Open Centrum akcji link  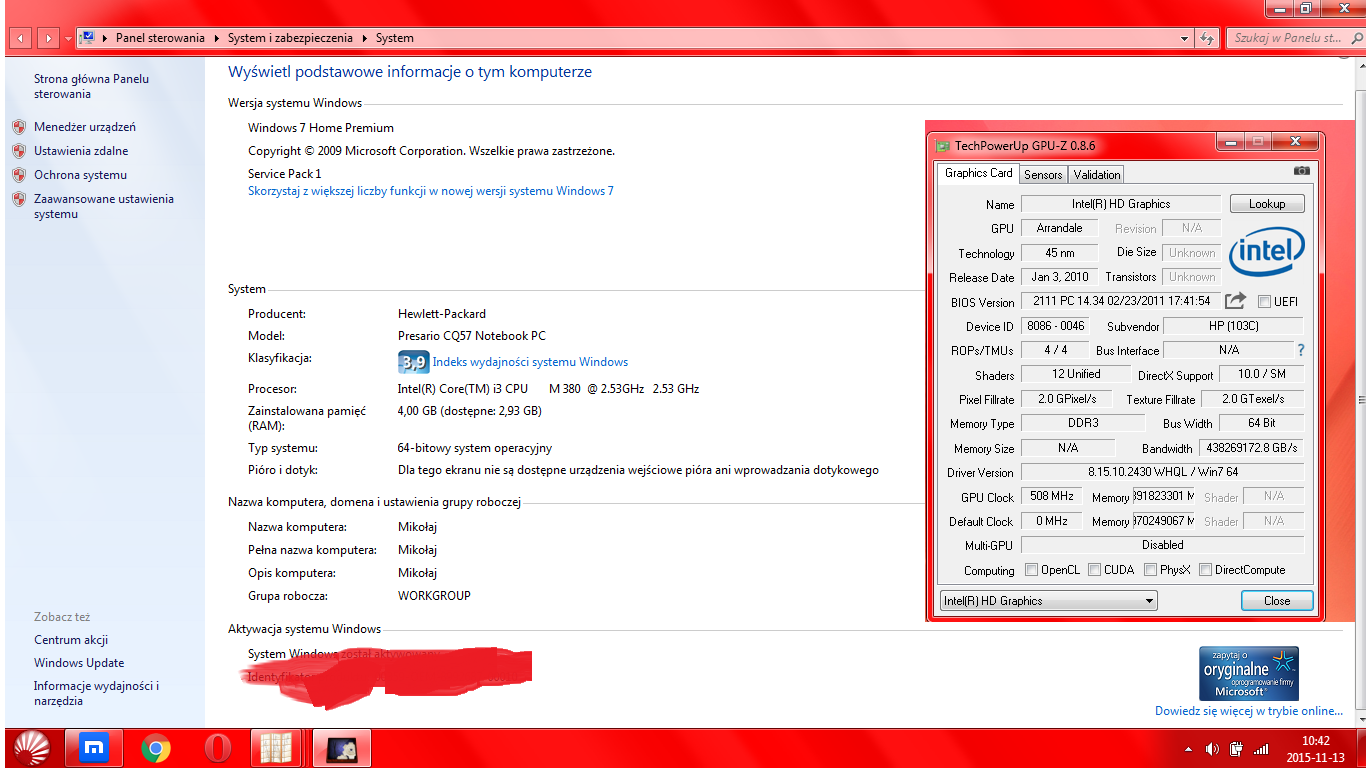click(x=71, y=640)
